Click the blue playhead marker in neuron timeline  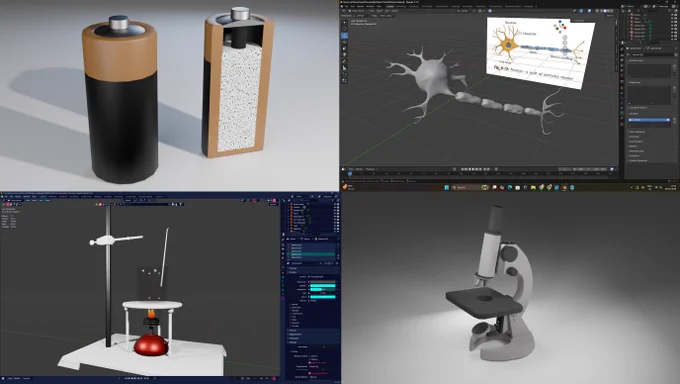(350, 174)
